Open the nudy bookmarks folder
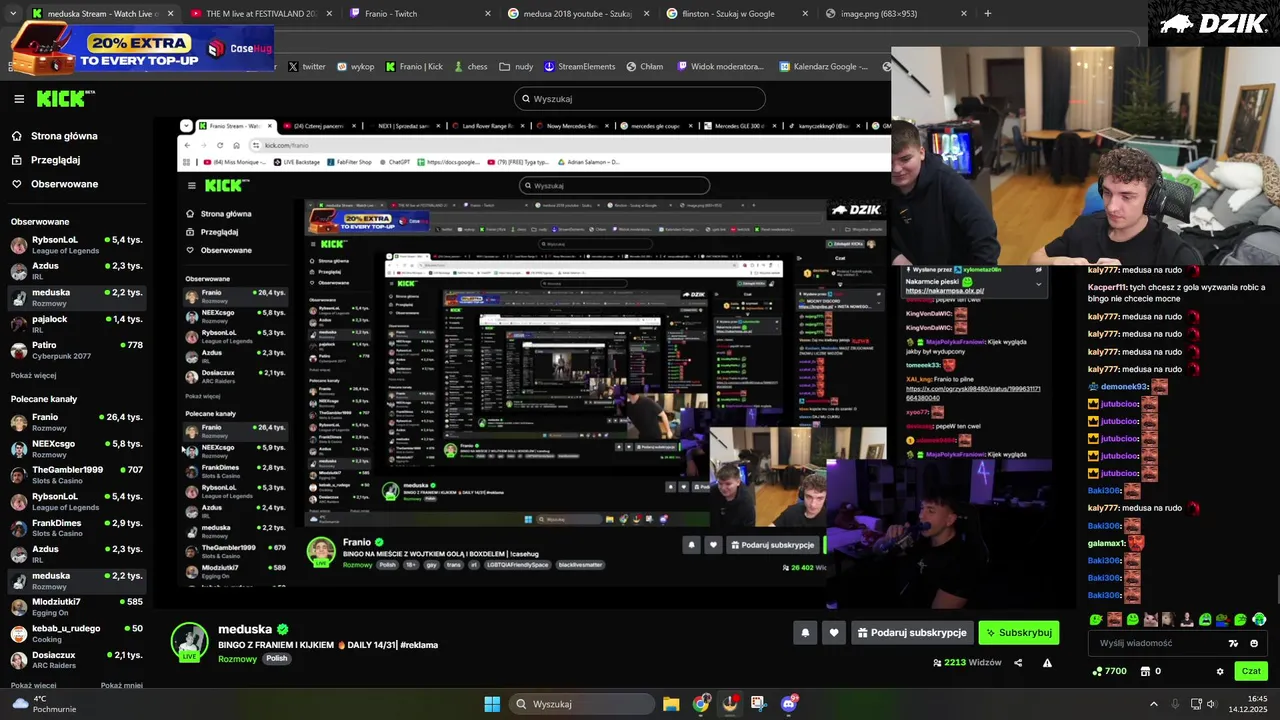The height and width of the screenshot is (720, 1280). pyautogui.click(x=516, y=66)
